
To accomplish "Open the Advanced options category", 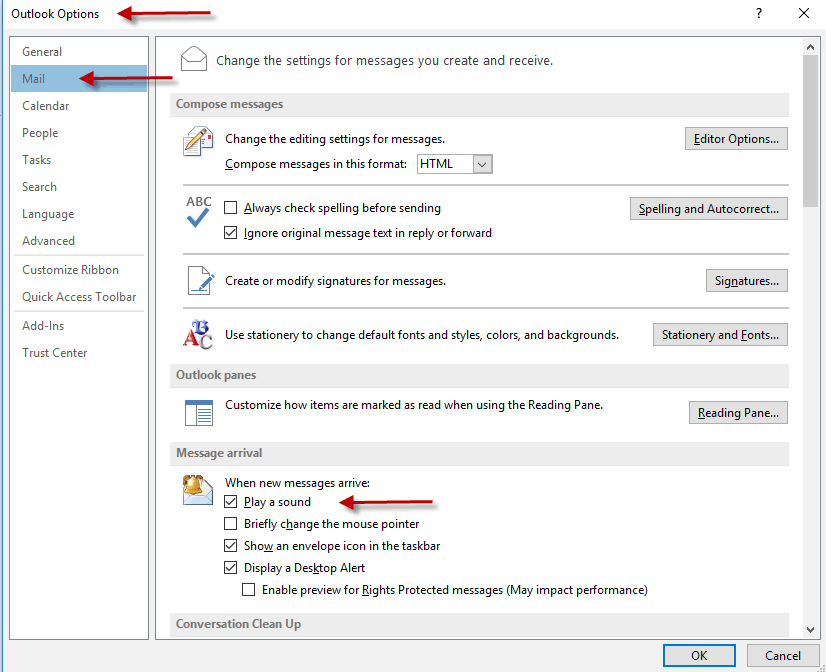I will [79, 241].
